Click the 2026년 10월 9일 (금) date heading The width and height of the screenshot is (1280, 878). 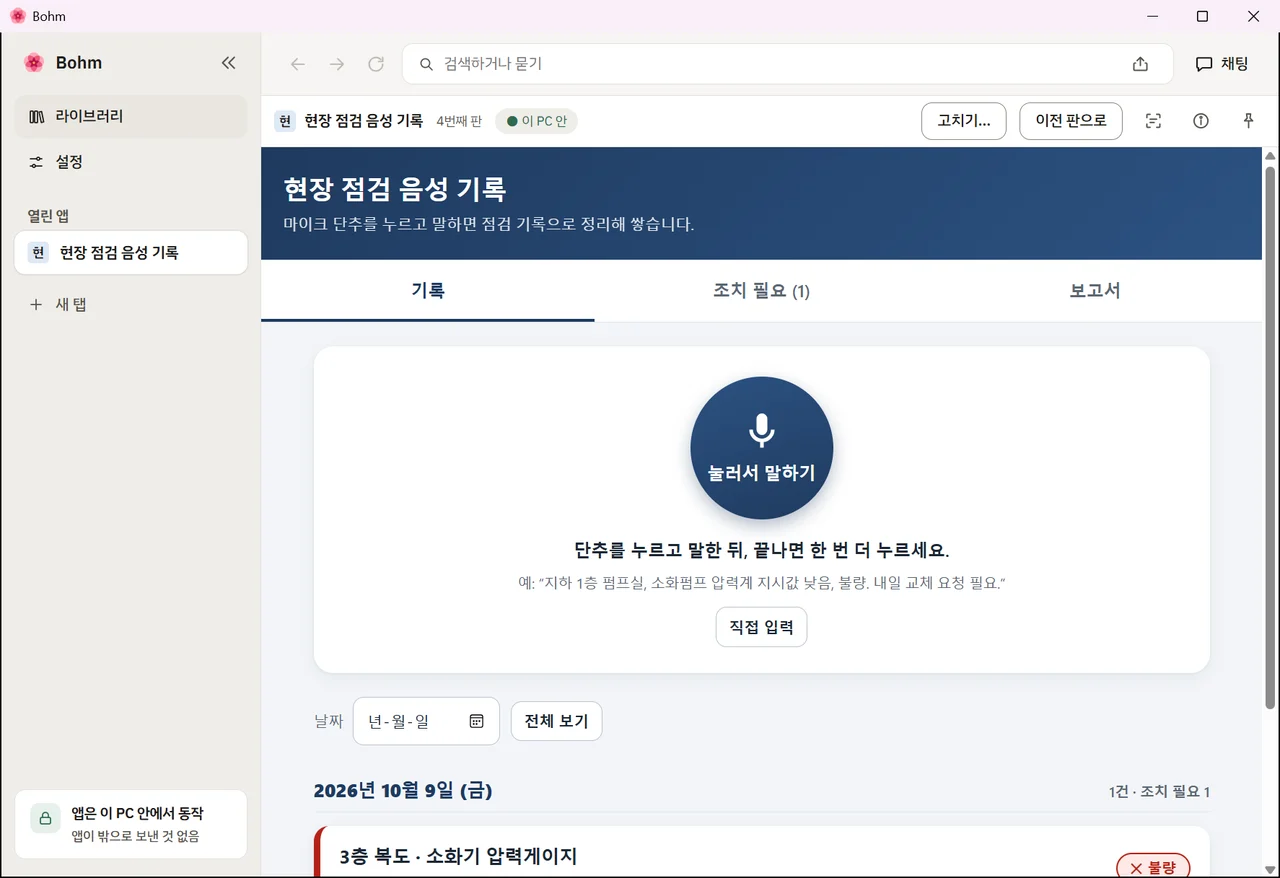(x=403, y=791)
